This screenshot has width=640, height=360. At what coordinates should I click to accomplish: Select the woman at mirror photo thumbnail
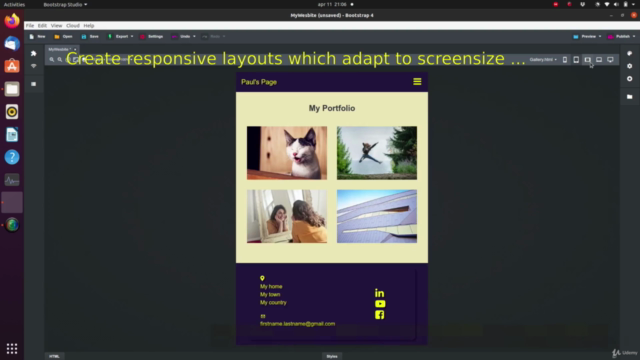point(287,216)
